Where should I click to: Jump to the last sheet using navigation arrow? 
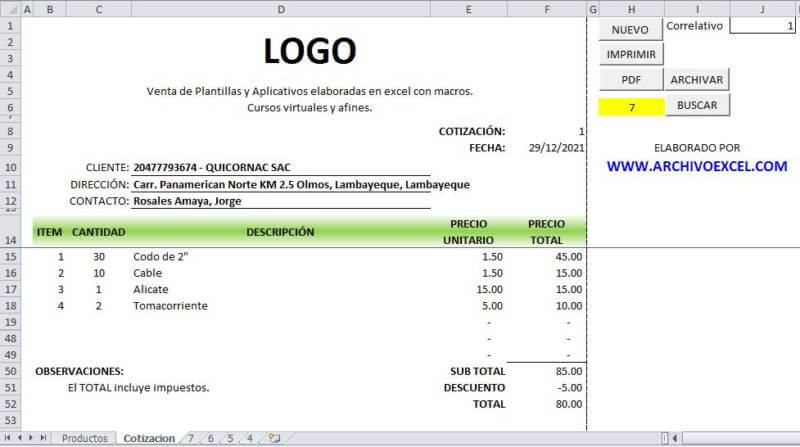point(43,438)
